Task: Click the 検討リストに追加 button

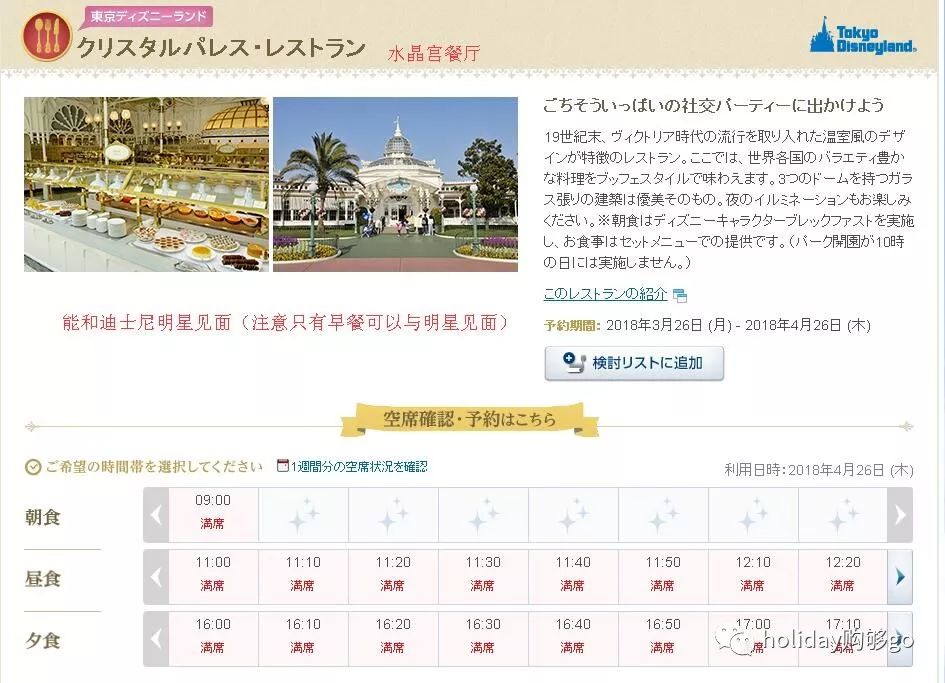Action: [634, 363]
